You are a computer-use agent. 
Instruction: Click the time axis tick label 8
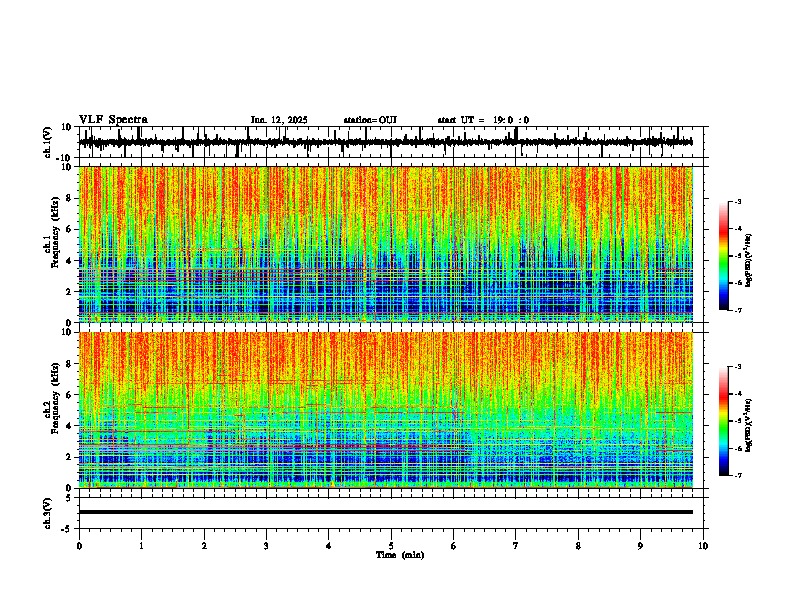[x=578, y=546]
